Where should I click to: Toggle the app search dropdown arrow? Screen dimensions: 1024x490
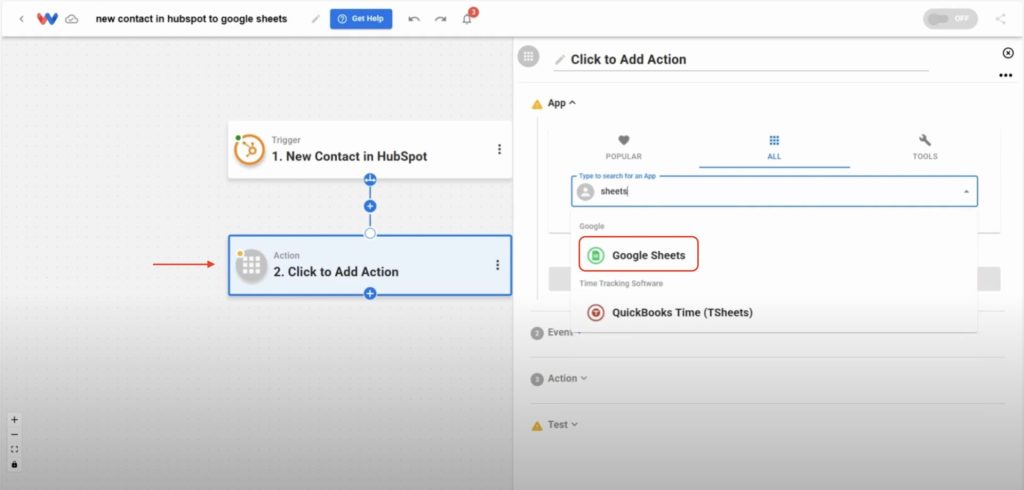[966, 192]
